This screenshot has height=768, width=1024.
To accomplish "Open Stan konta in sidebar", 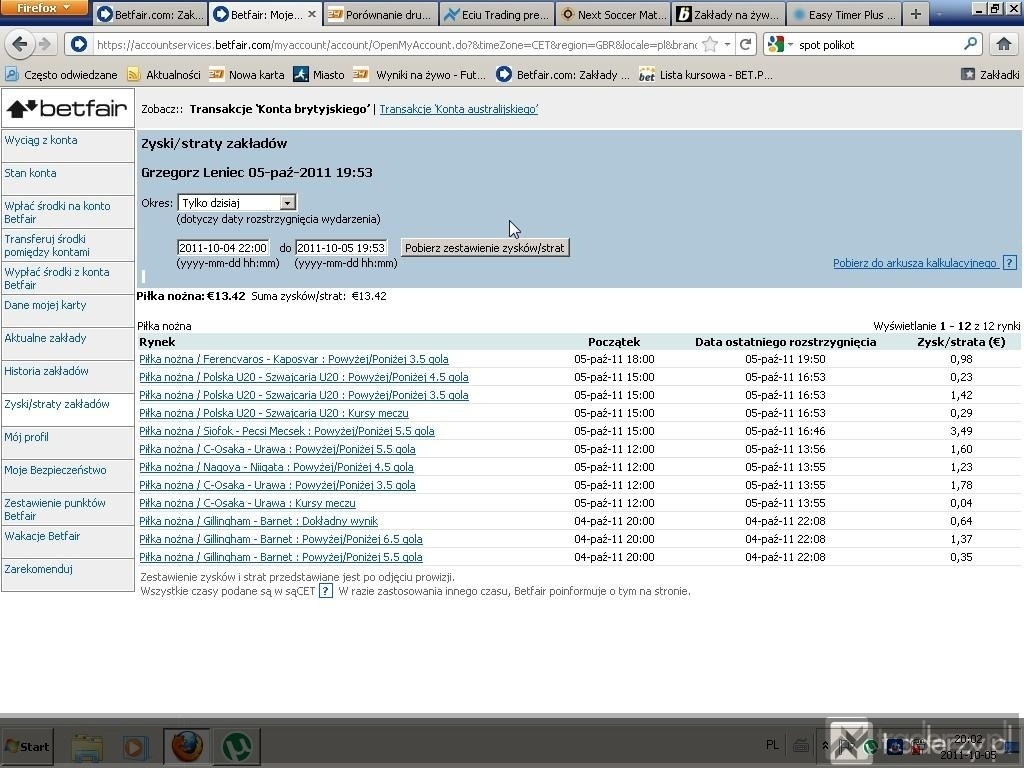I will coord(30,173).
